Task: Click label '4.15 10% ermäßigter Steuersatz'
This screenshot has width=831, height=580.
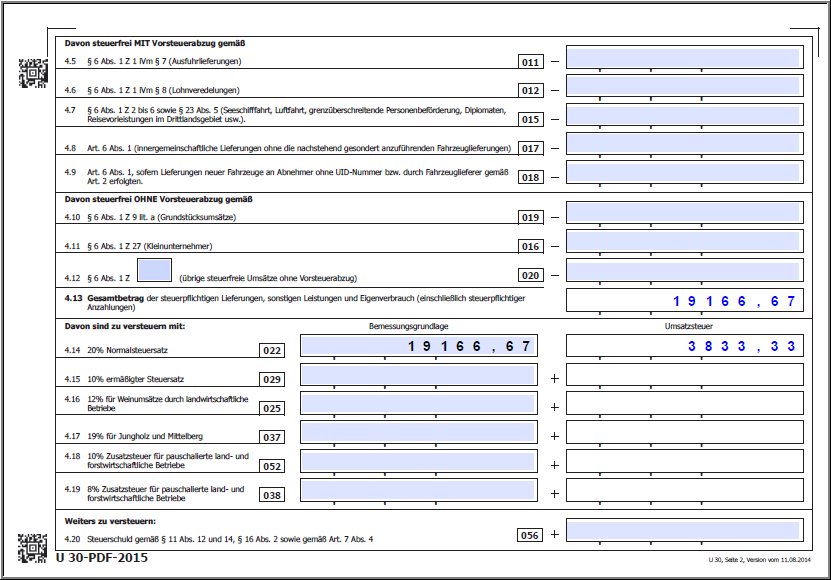Action: click(125, 379)
